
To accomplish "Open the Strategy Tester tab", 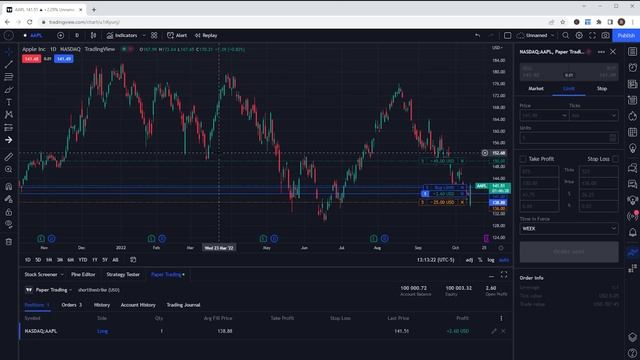I will [x=123, y=275].
